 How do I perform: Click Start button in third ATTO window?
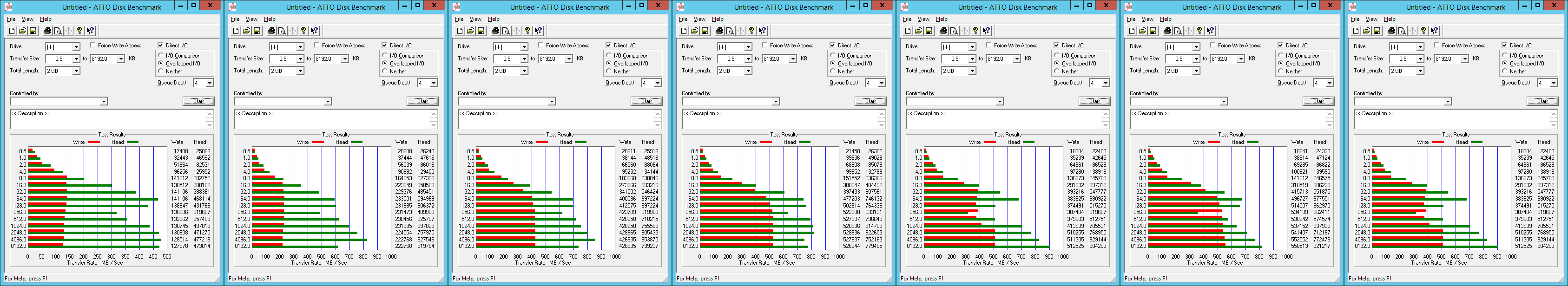click(x=646, y=102)
